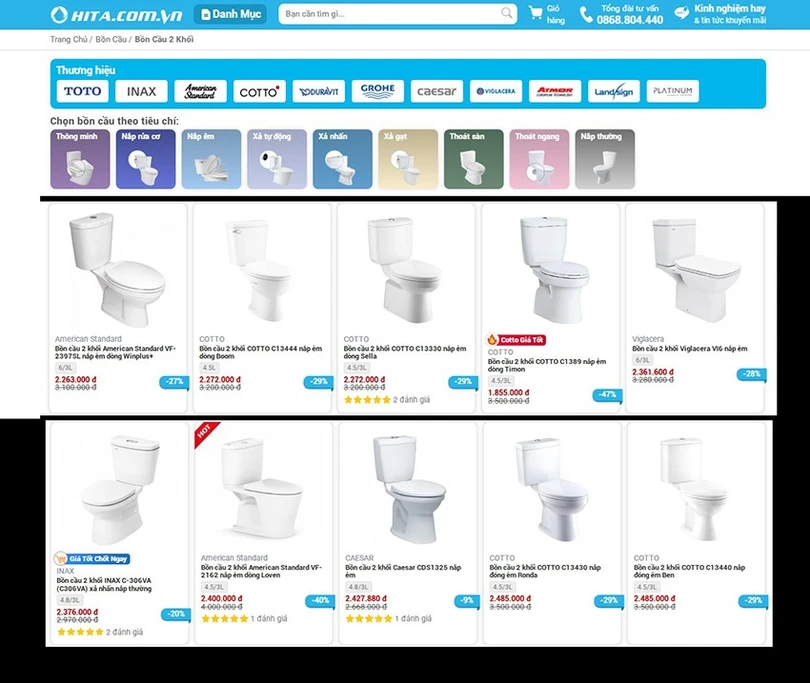This screenshot has width=810, height=683.
Task: Choose the pink Thoát ngang tile
Action: (539, 159)
